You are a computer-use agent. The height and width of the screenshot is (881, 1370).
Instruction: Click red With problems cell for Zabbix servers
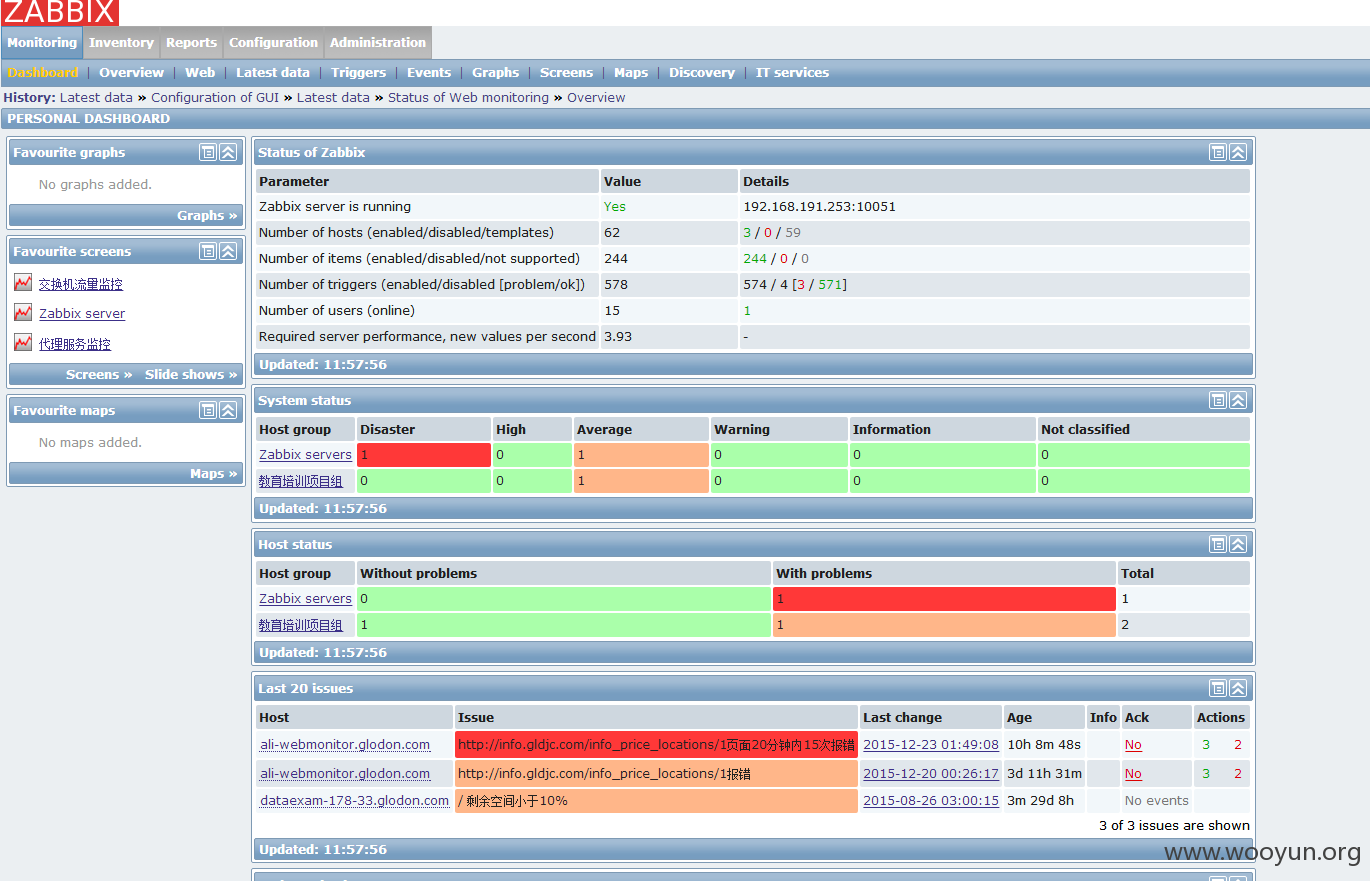tap(944, 599)
